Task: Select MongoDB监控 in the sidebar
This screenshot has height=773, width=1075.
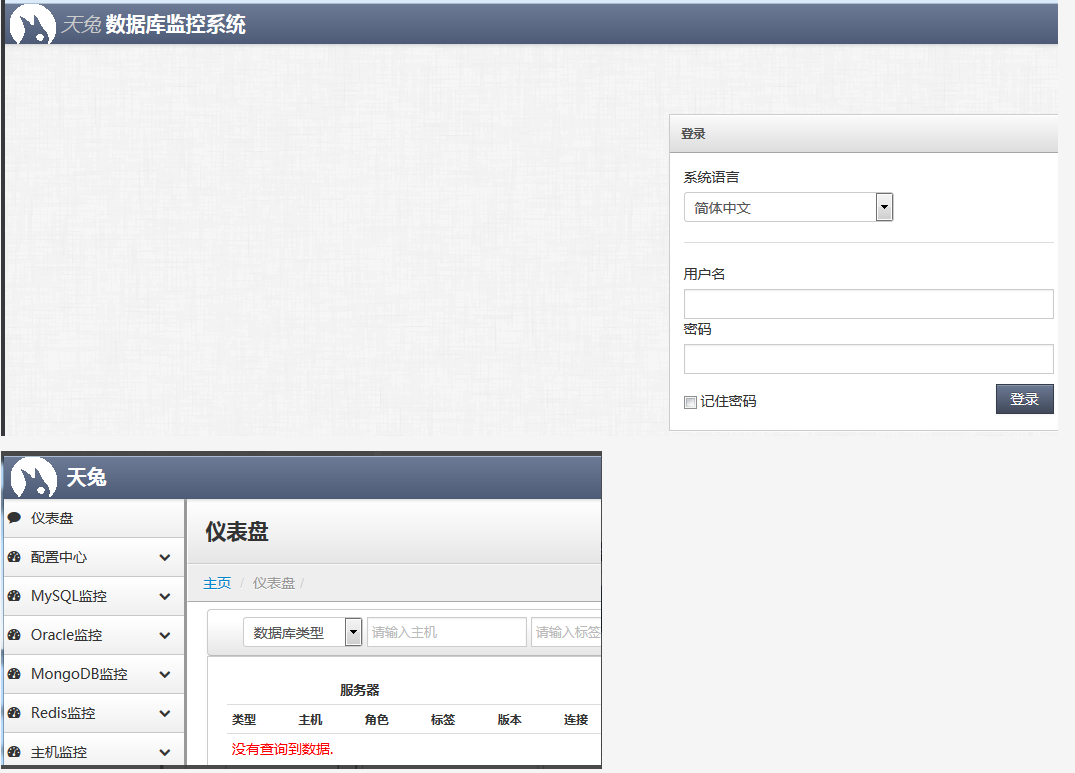Action: 94,675
